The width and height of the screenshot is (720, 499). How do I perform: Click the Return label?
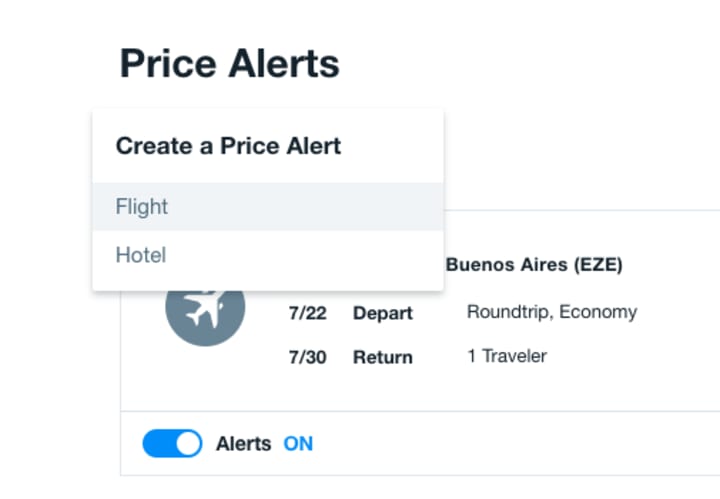pos(382,357)
